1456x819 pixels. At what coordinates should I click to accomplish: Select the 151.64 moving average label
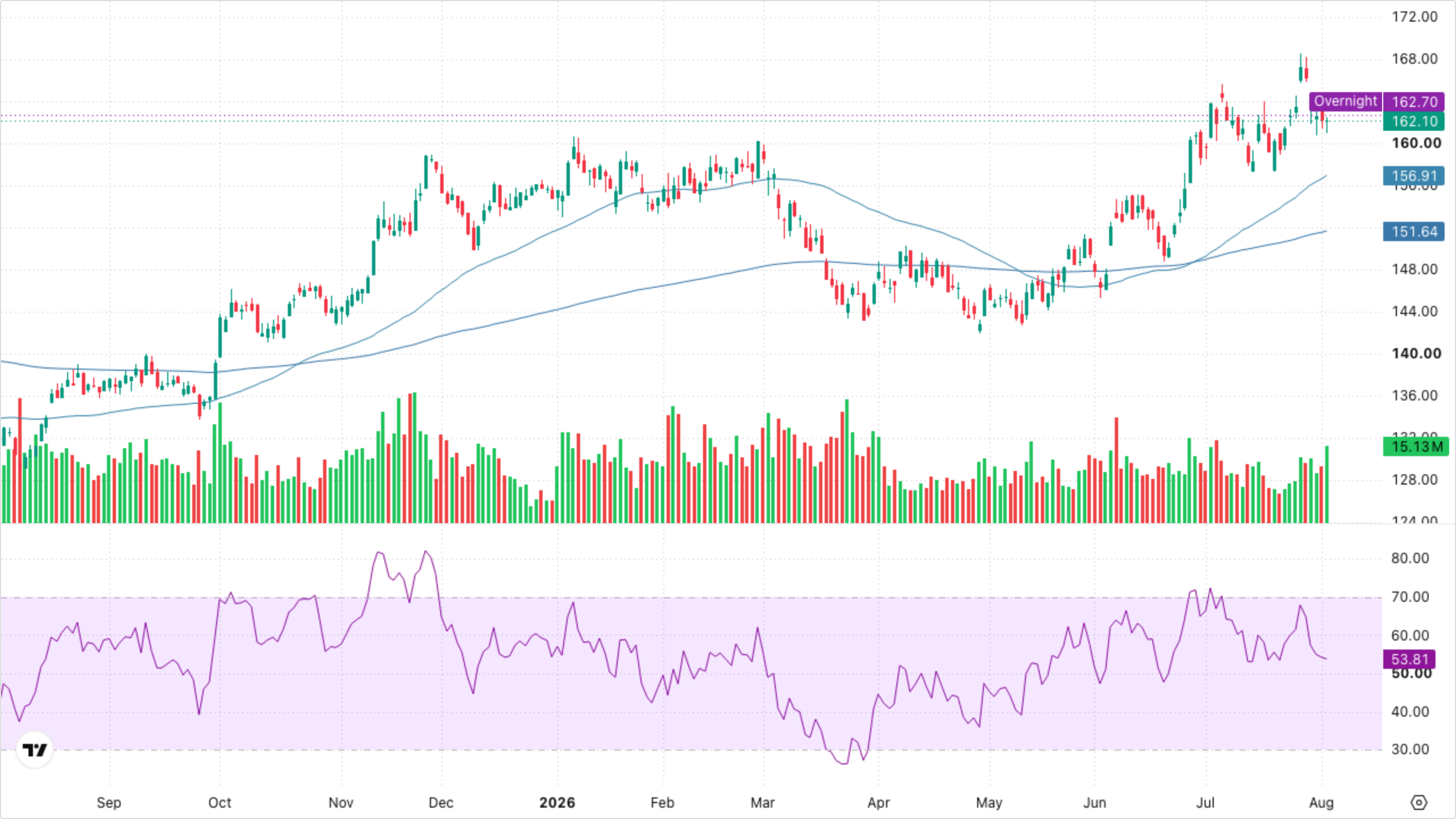(1414, 231)
